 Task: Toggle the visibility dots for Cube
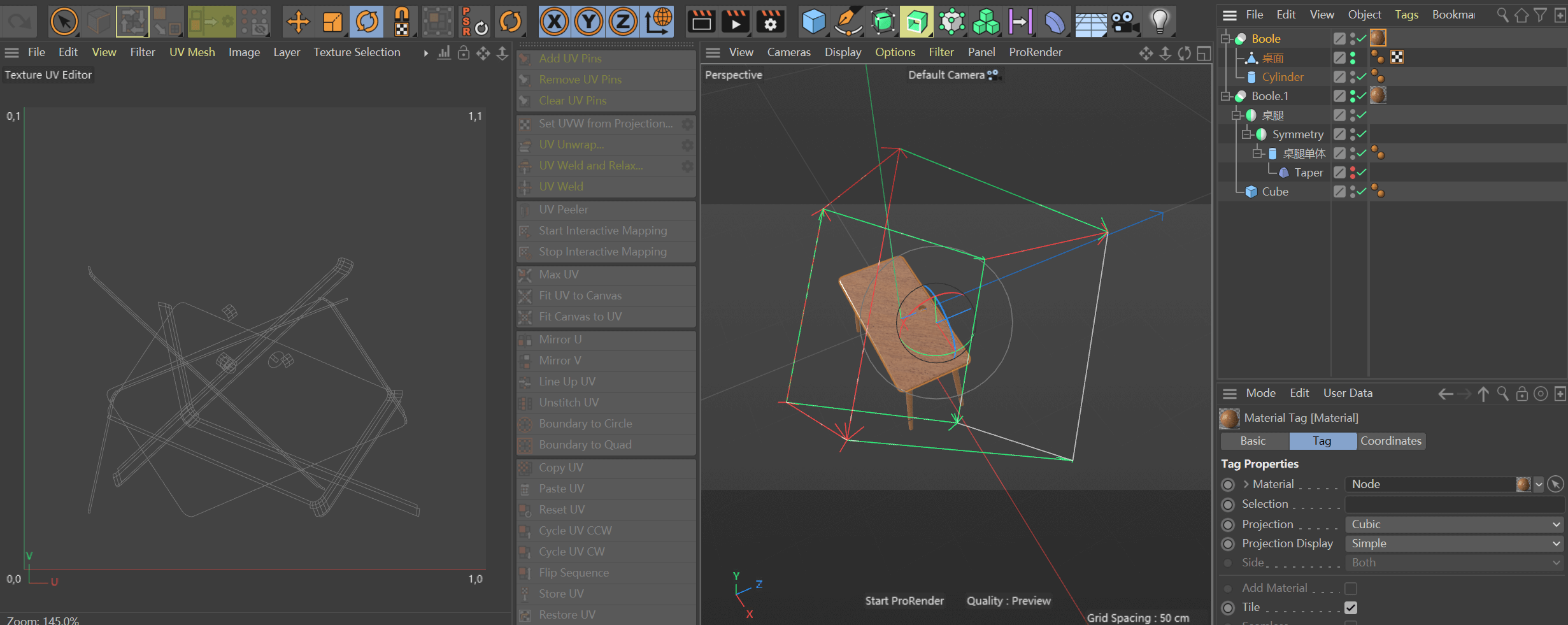pos(1352,192)
